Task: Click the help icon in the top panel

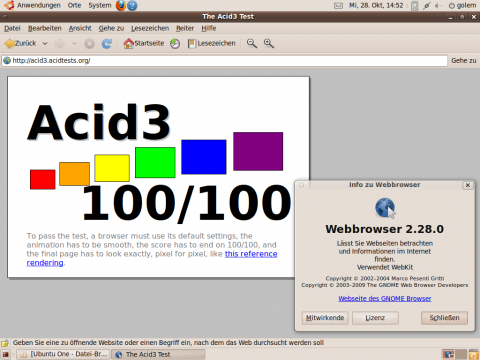Action: point(132,5)
